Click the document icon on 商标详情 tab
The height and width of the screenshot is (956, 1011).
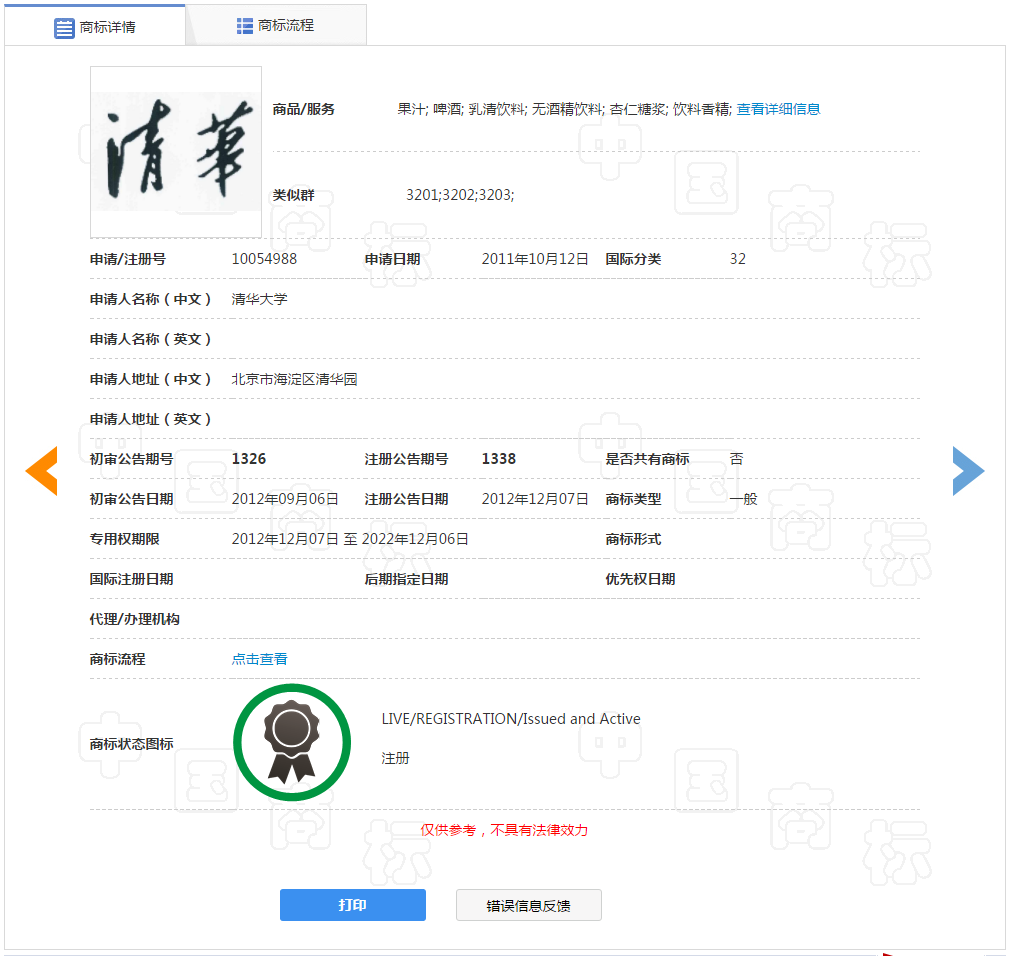click(x=64, y=27)
